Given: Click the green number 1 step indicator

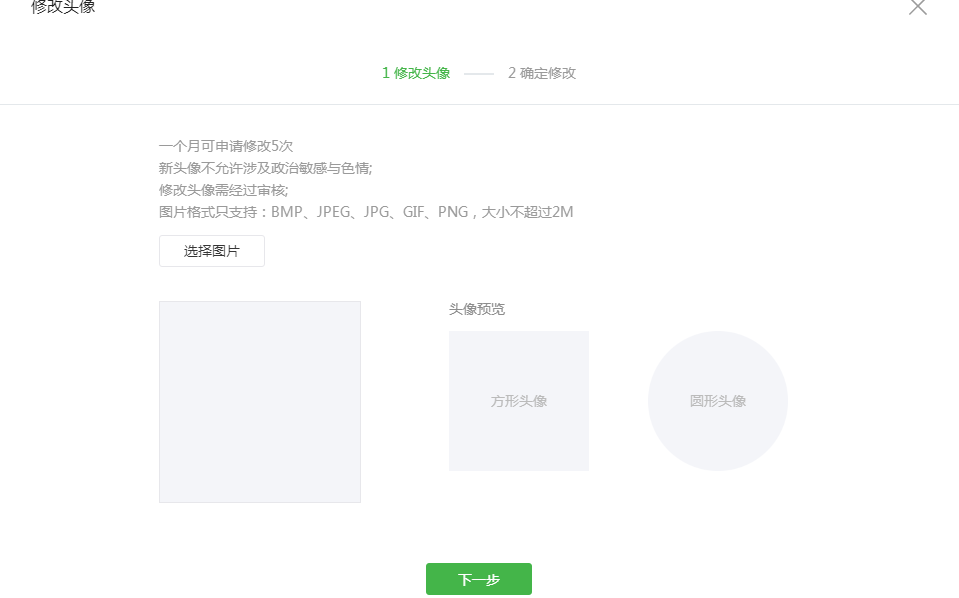Looking at the screenshot, I should coord(386,73).
